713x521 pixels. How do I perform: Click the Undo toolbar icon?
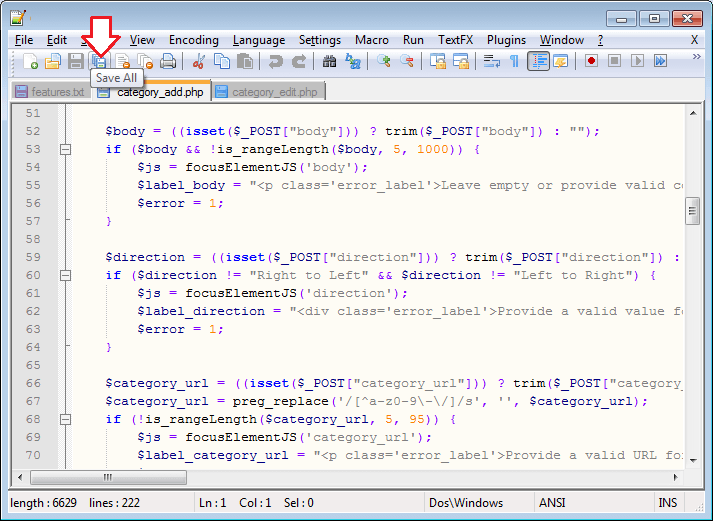pyautogui.click(x=276, y=62)
